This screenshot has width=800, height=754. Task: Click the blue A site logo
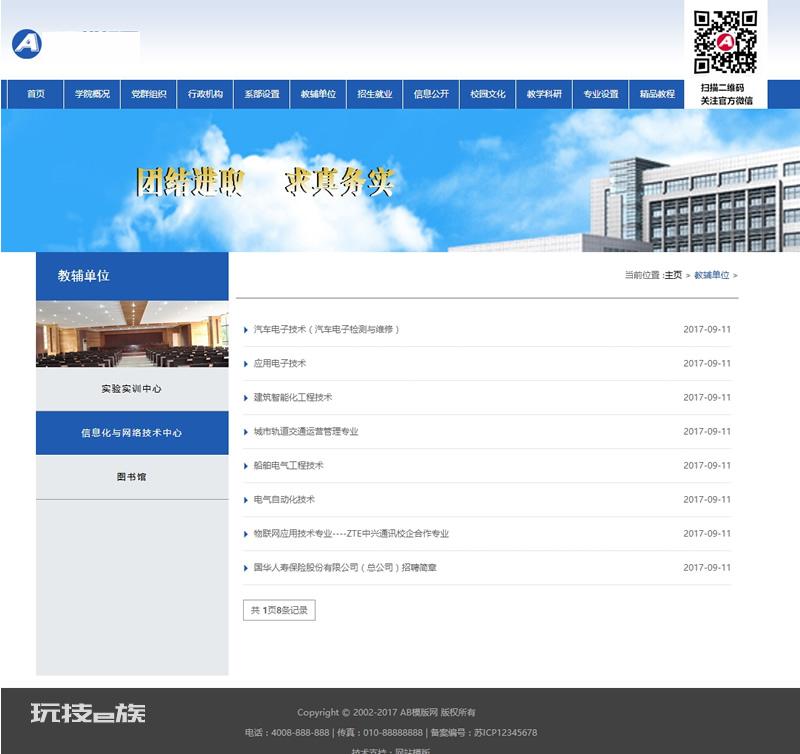point(27,43)
